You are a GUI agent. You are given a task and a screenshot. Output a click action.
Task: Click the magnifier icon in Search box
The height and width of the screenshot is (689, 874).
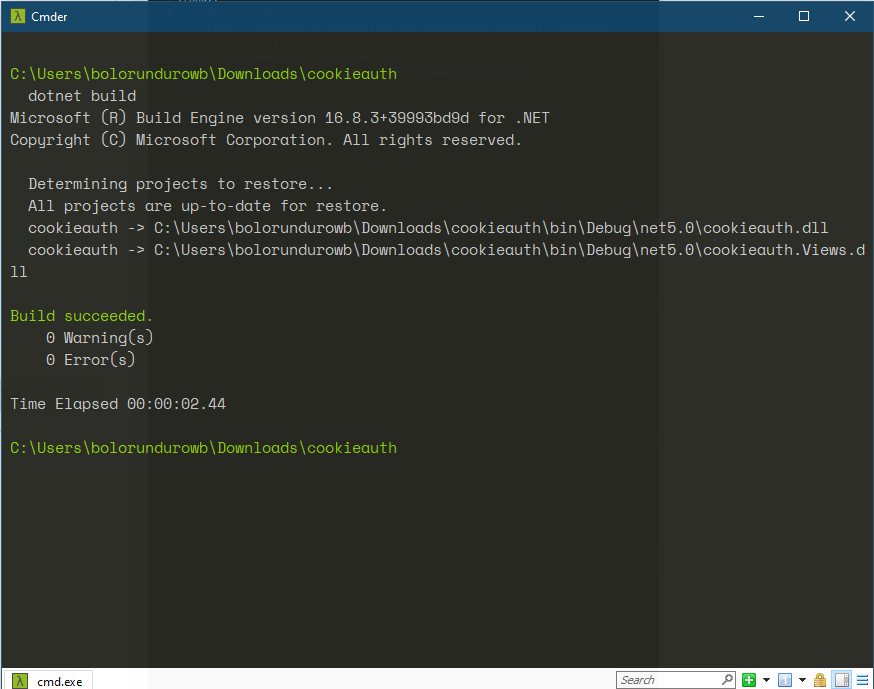pos(727,680)
